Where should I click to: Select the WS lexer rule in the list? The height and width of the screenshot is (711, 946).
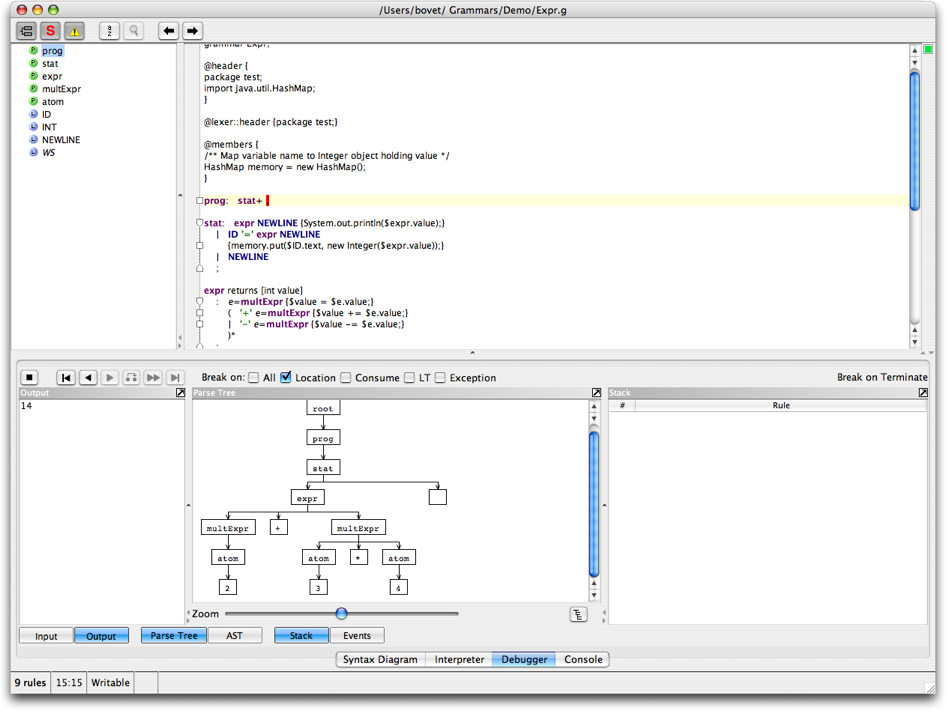[x=48, y=152]
